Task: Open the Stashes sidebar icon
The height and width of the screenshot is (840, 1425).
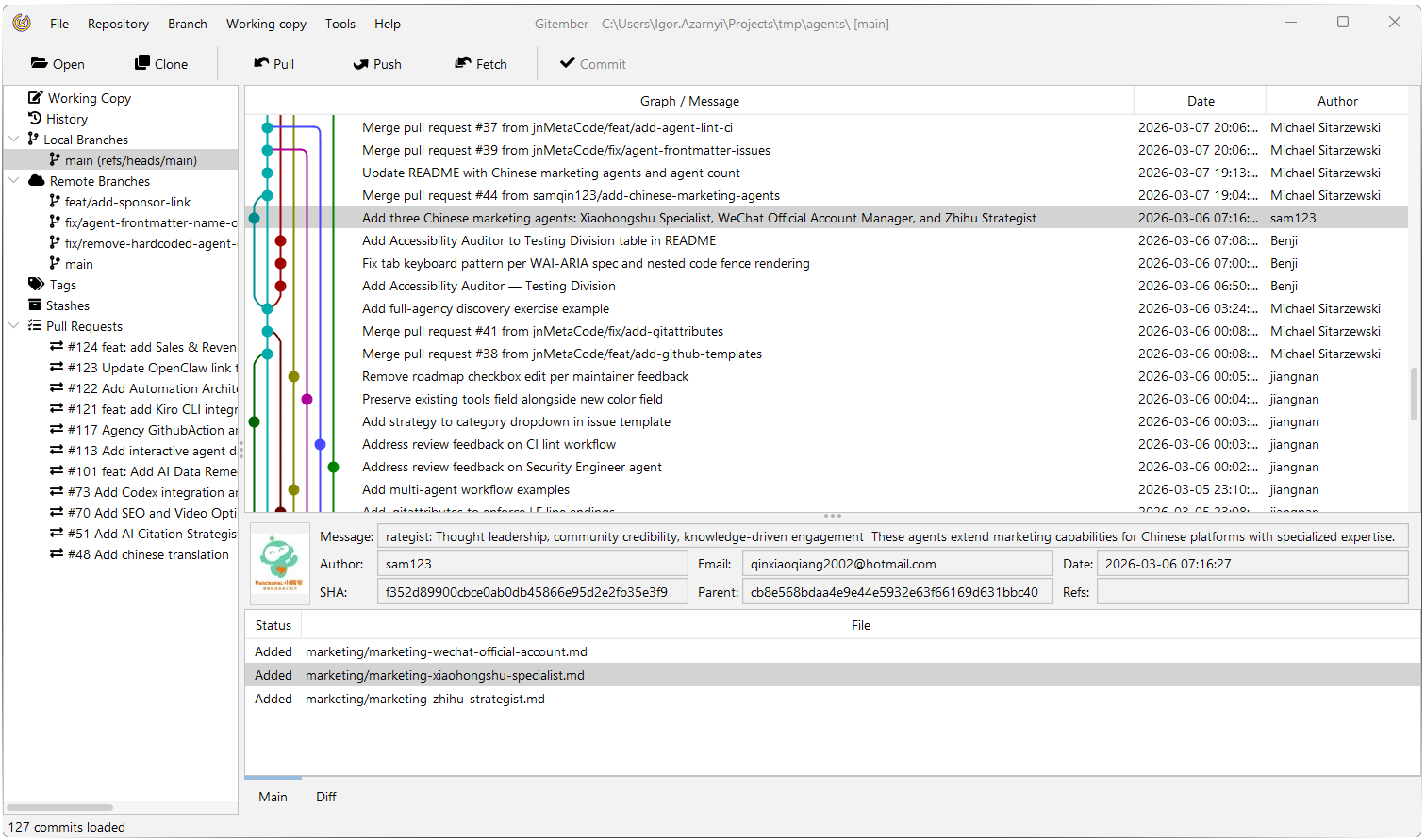Action: point(33,305)
